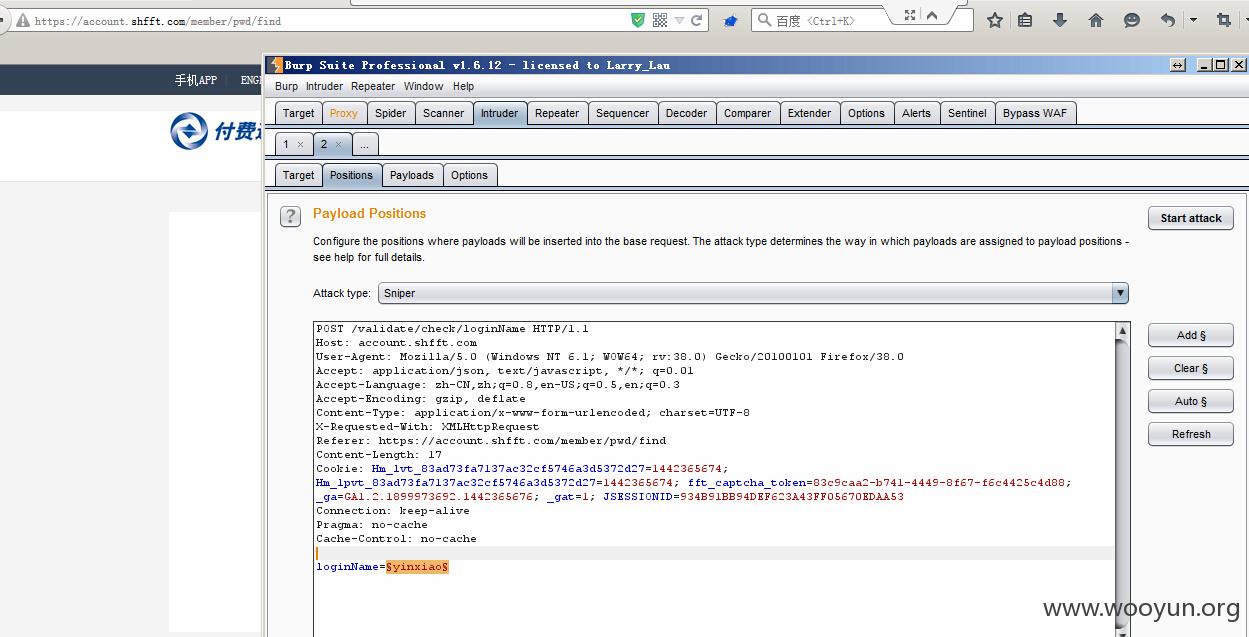The image size is (1249, 637).
Task: Select Intruder attack tab 2
Action: (x=324, y=144)
